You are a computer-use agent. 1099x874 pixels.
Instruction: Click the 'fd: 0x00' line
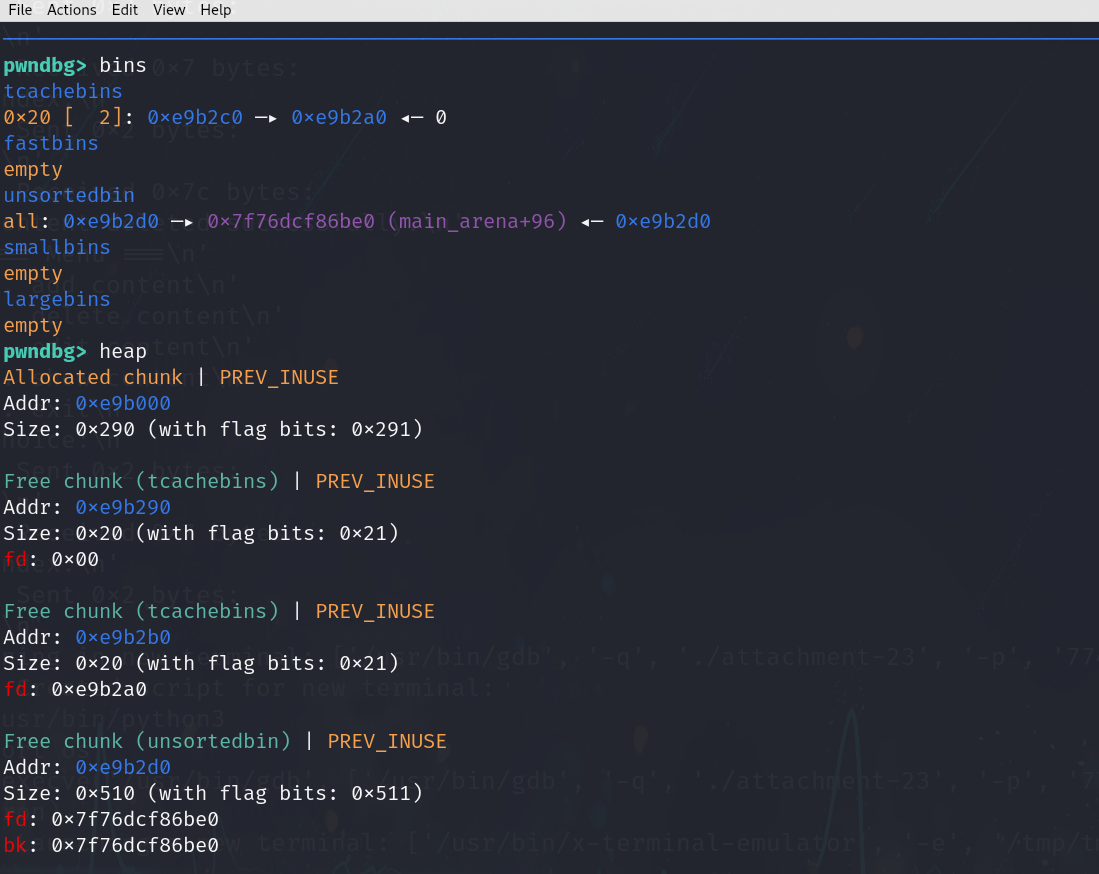(x=51, y=559)
